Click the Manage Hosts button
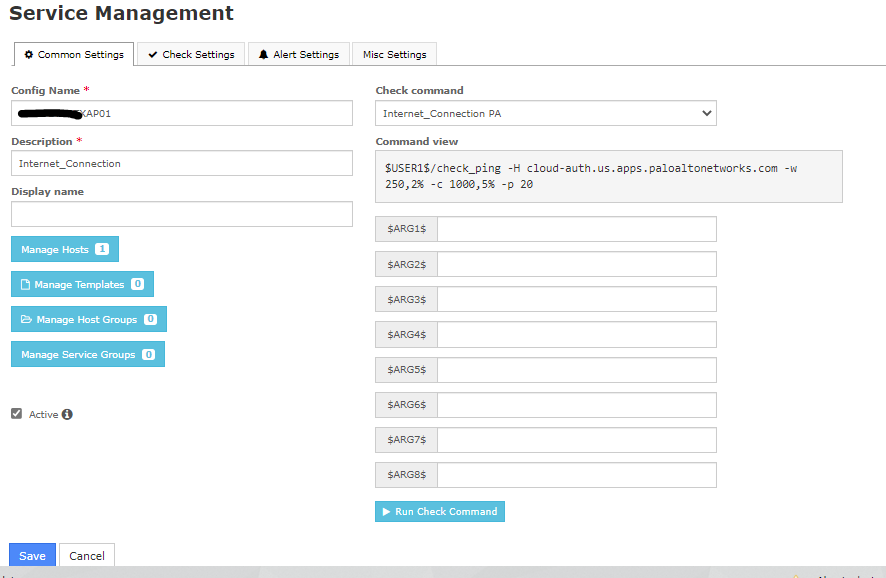 pyautogui.click(x=65, y=249)
